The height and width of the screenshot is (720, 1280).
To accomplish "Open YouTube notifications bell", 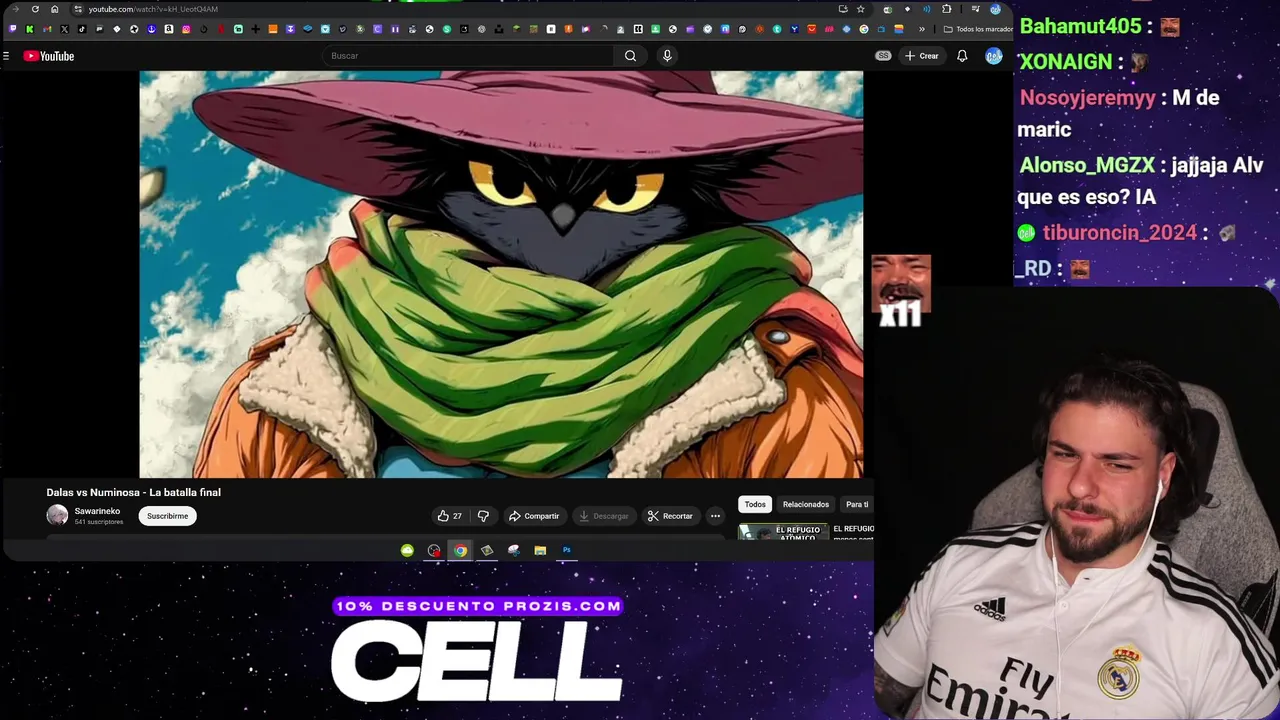I will click(962, 56).
